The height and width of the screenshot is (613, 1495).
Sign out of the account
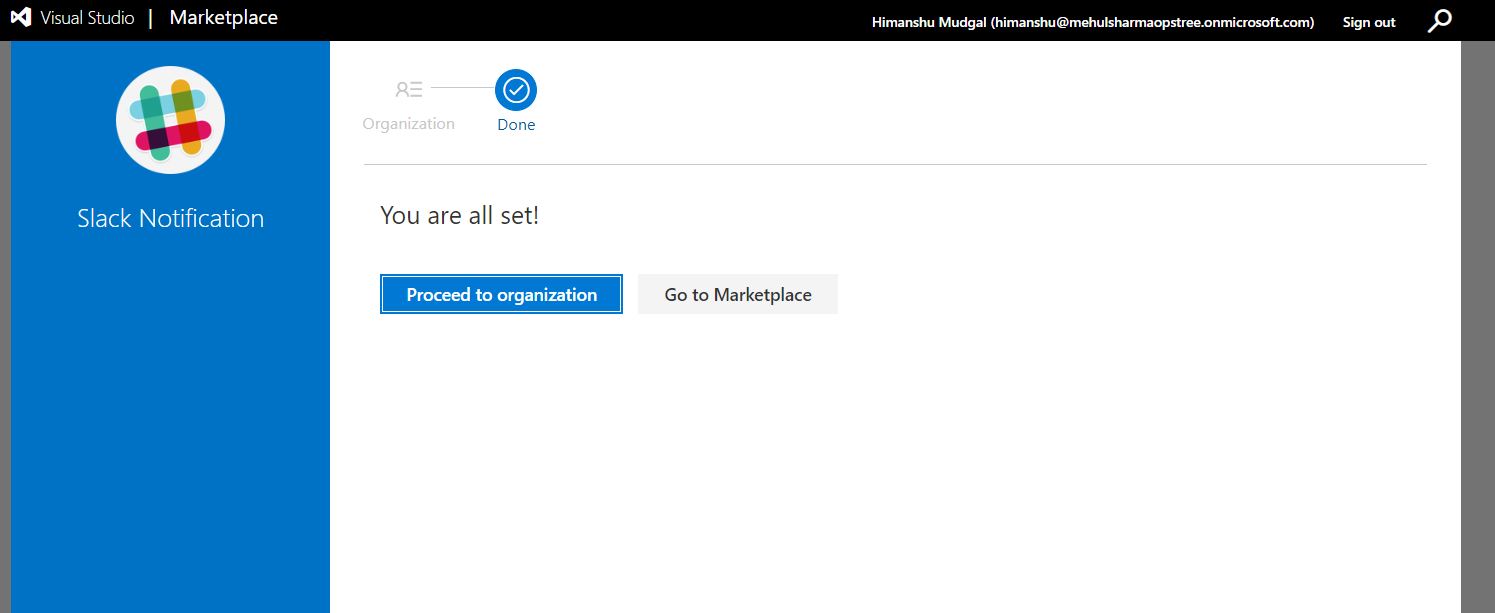tap(1369, 22)
